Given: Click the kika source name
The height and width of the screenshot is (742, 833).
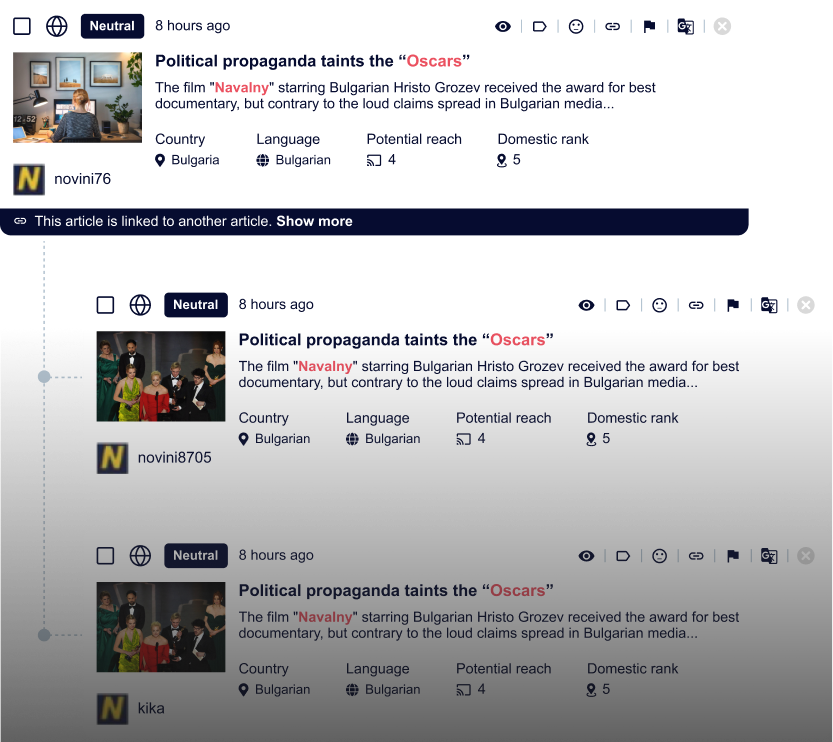Looking at the screenshot, I should coord(151,708).
